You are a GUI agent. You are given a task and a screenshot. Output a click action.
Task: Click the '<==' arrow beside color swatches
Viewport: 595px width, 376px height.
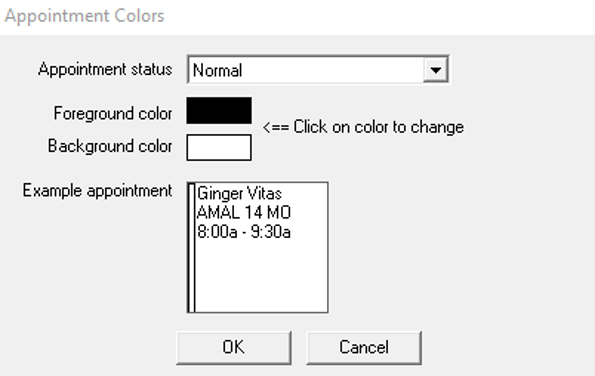pos(276,127)
